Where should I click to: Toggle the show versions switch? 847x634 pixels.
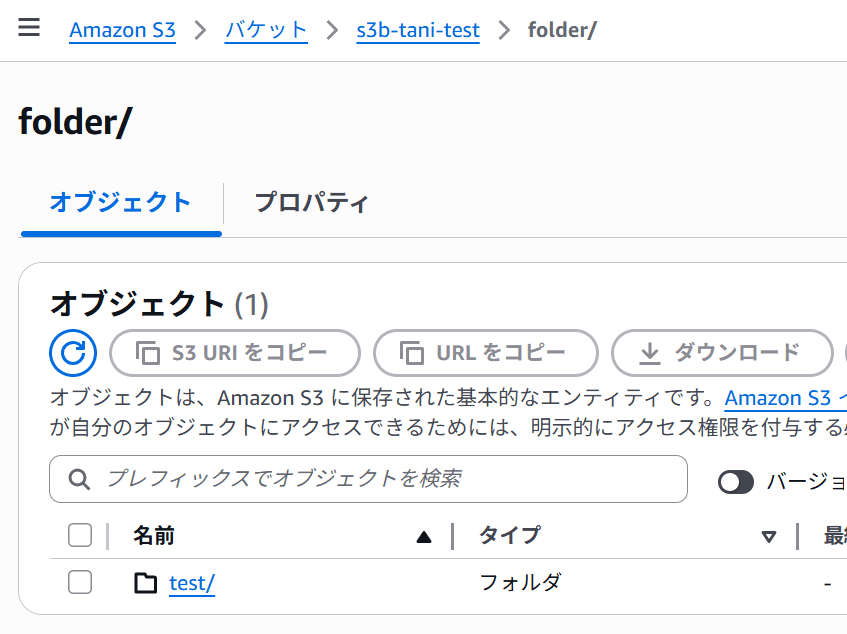point(736,482)
